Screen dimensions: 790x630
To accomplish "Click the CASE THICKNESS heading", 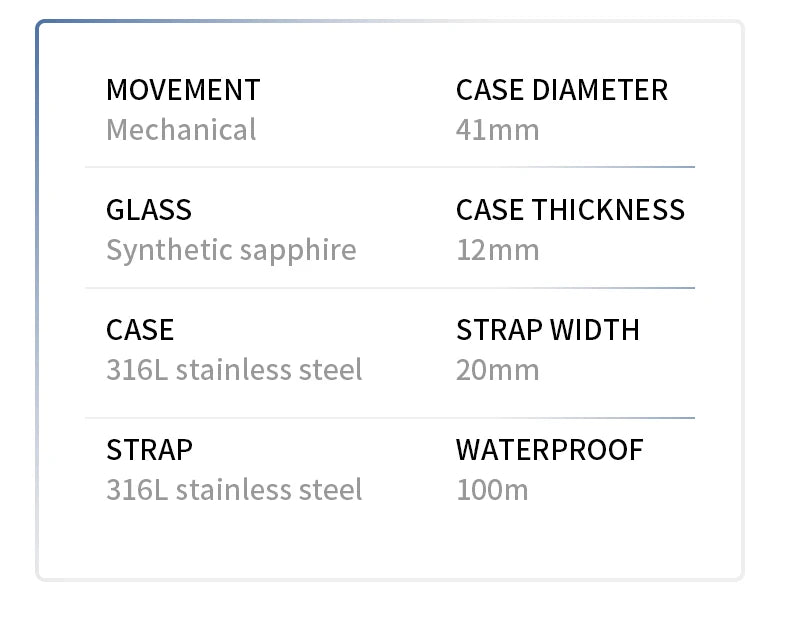I will click(570, 210).
